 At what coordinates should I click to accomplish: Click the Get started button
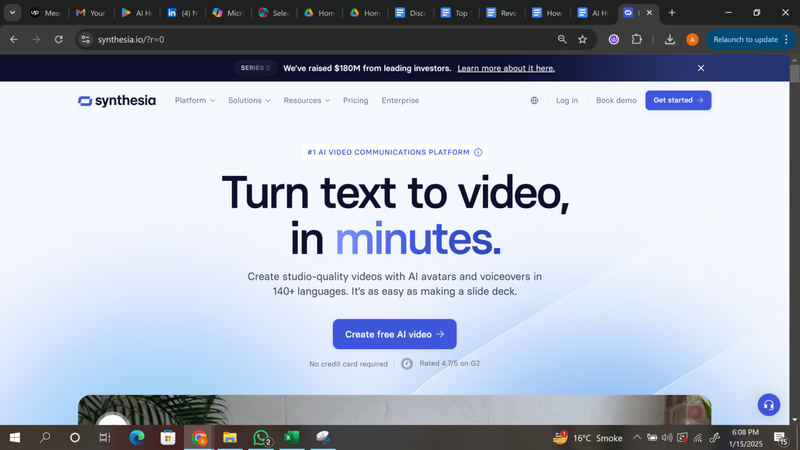point(678,101)
